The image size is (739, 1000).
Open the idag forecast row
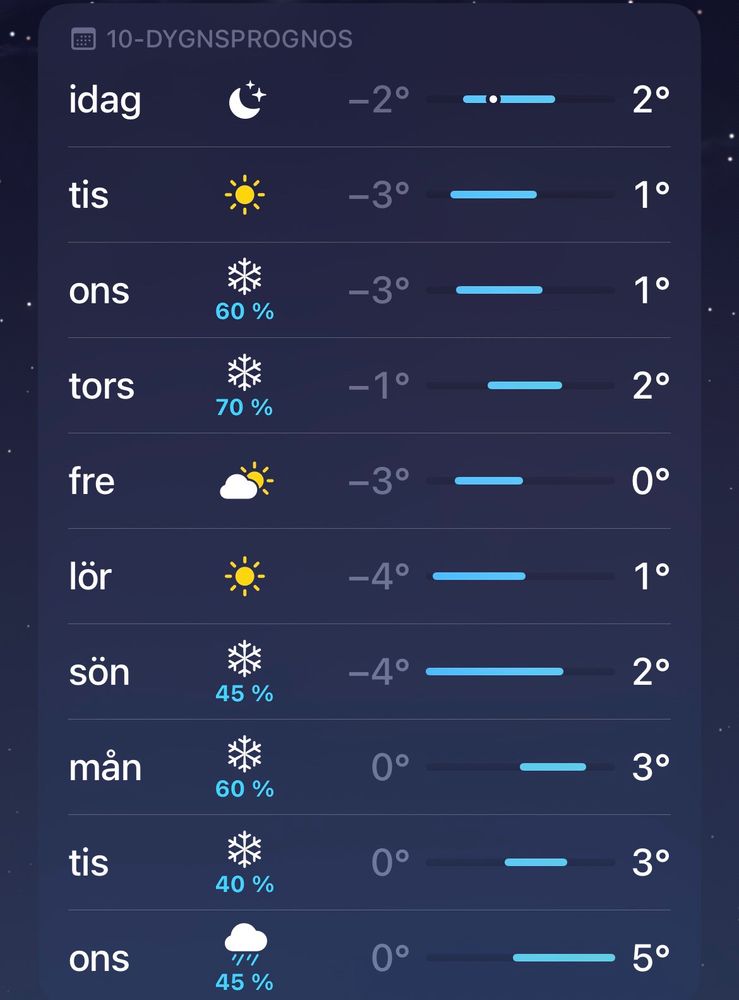369,99
